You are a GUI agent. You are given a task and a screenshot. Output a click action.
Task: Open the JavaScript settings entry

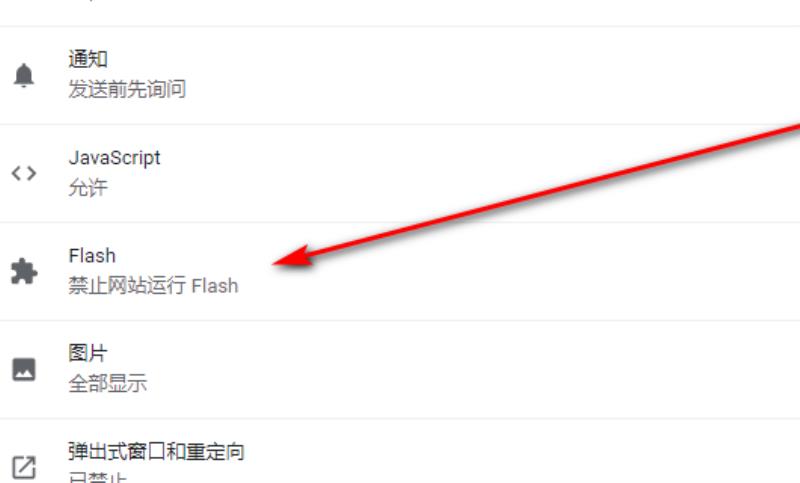(400, 173)
